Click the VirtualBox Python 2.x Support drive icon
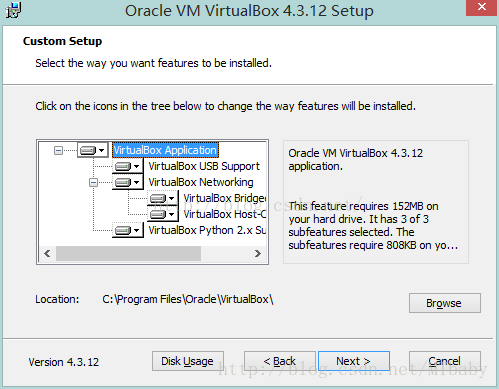 123,230
